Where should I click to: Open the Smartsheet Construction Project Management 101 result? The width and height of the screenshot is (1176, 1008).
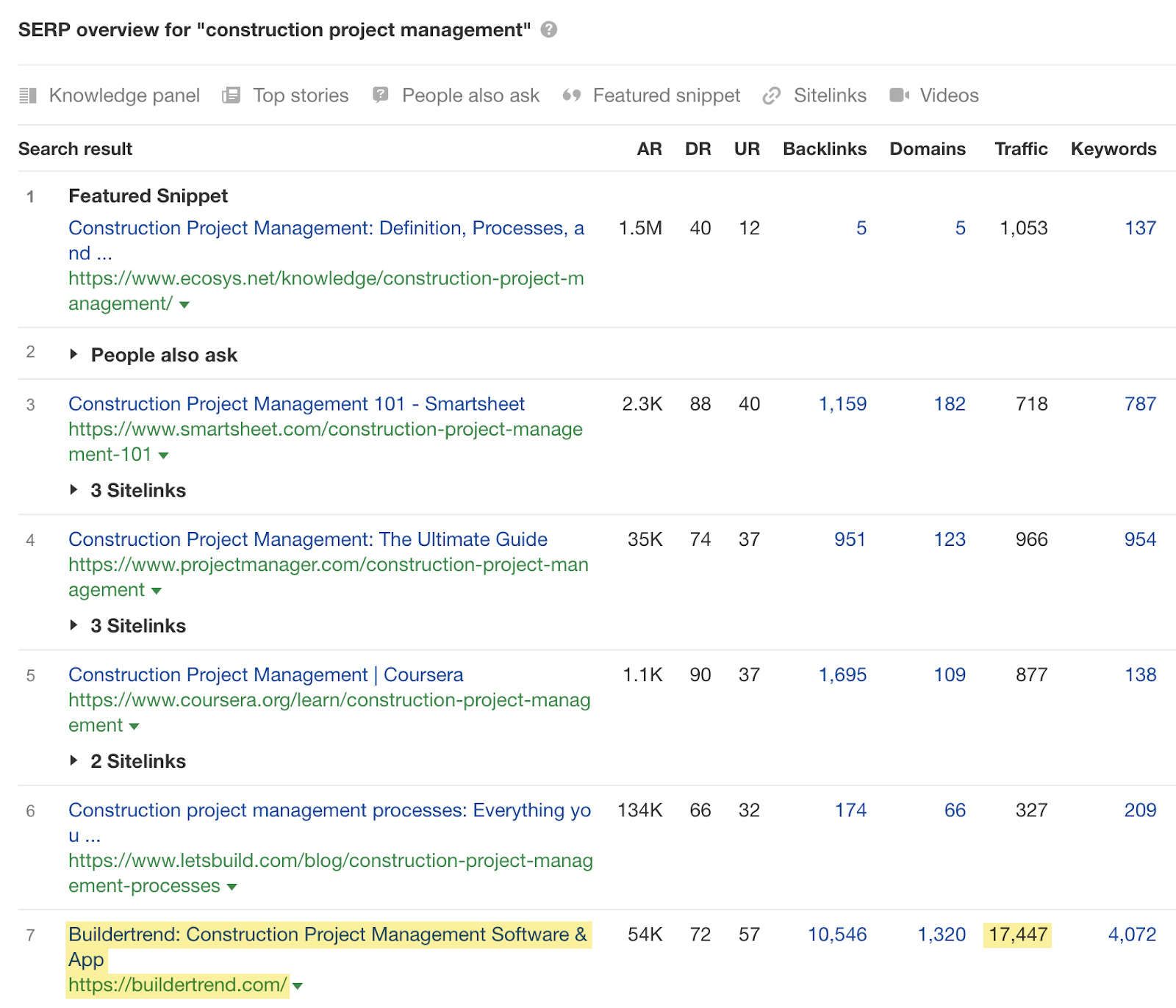tap(295, 403)
